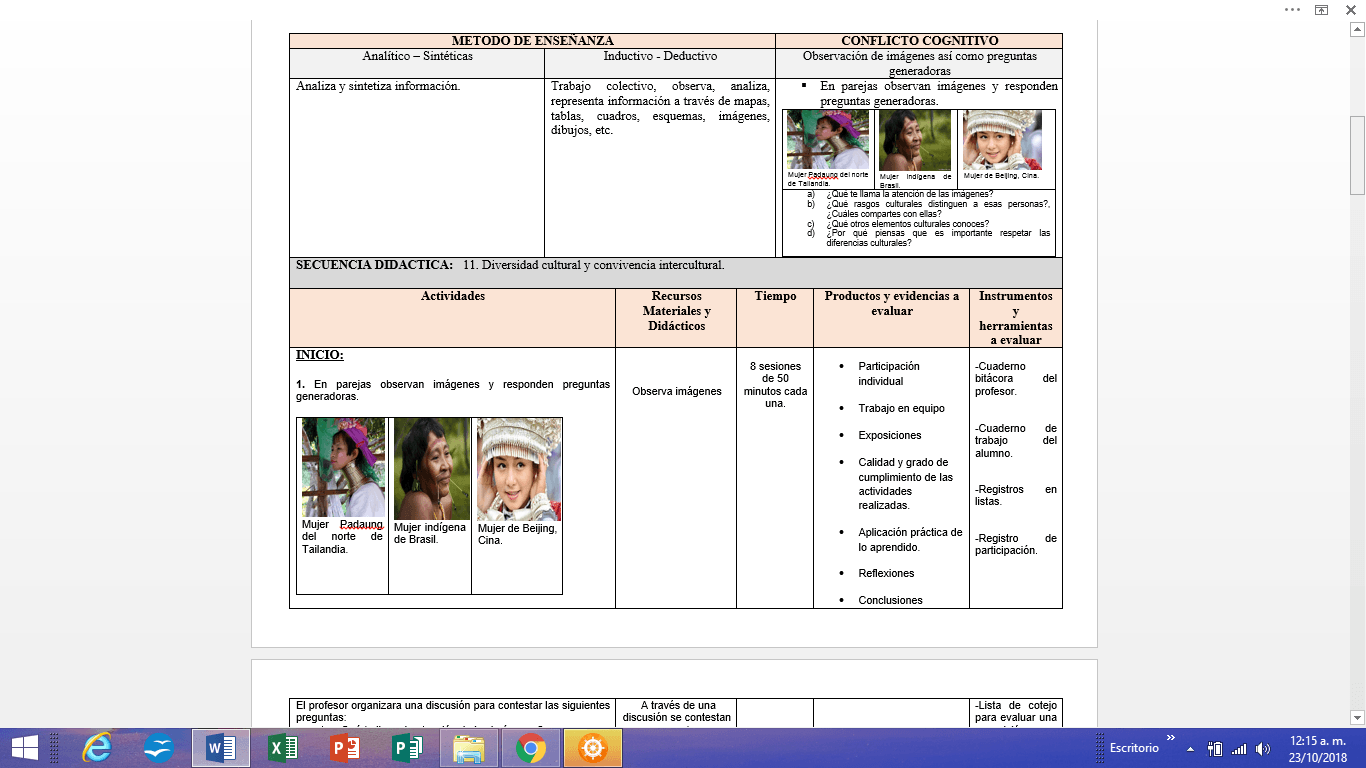The height and width of the screenshot is (768, 1366).
Task: Switch to Excel from the taskbar
Action: (x=283, y=747)
